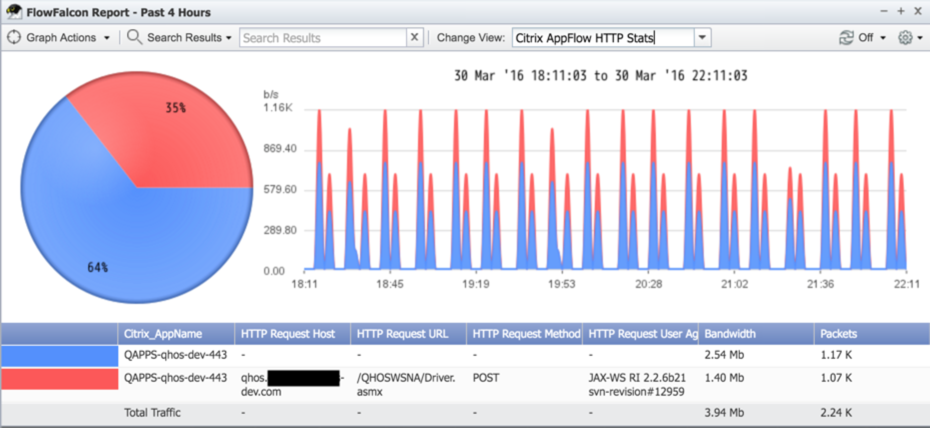Sort by the Bandwidth column header
This screenshot has width=930, height=428.
pyautogui.click(x=756, y=334)
